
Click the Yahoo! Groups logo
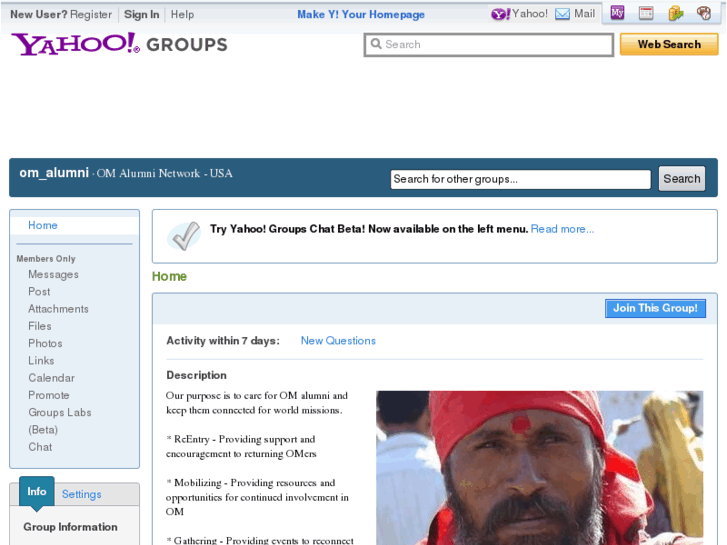coord(119,44)
